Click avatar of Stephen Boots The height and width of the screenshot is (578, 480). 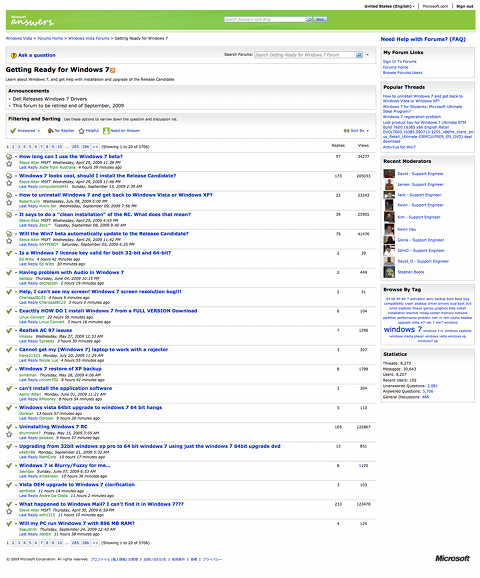389,272
